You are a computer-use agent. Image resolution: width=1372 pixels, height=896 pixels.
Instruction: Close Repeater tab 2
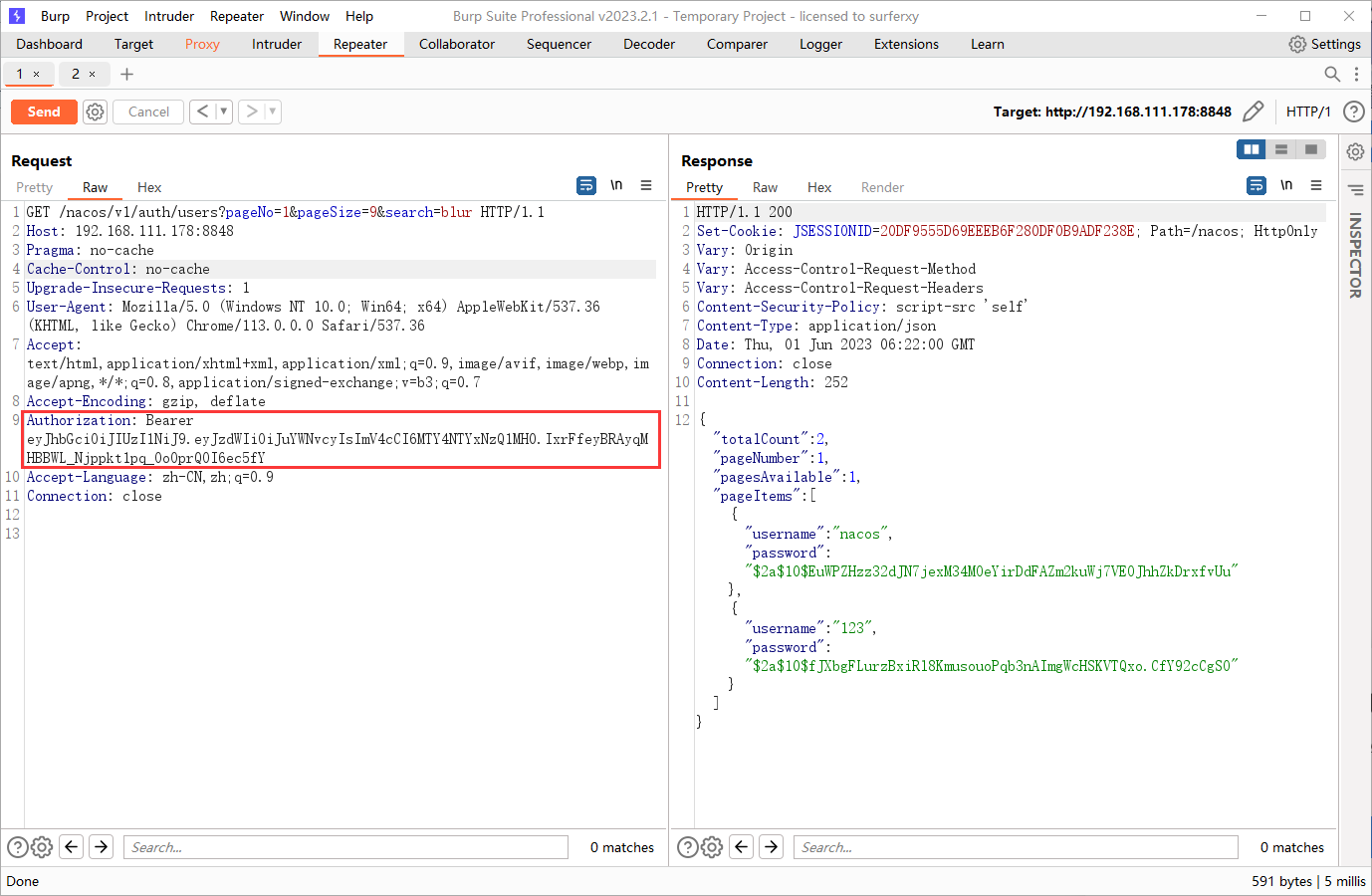93,75
